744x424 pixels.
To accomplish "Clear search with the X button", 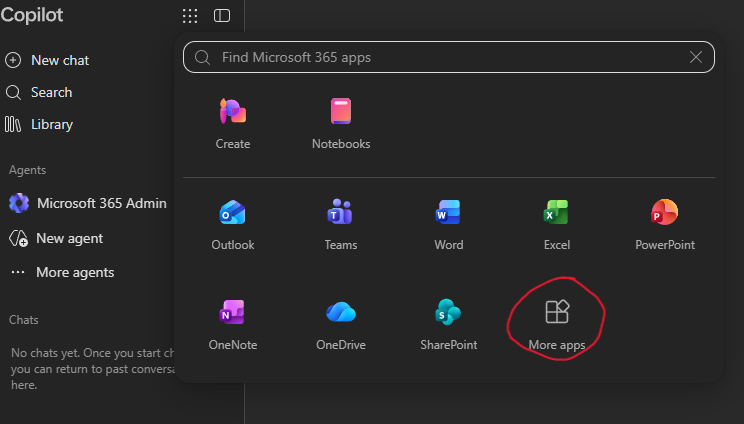I will pyautogui.click(x=696, y=57).
